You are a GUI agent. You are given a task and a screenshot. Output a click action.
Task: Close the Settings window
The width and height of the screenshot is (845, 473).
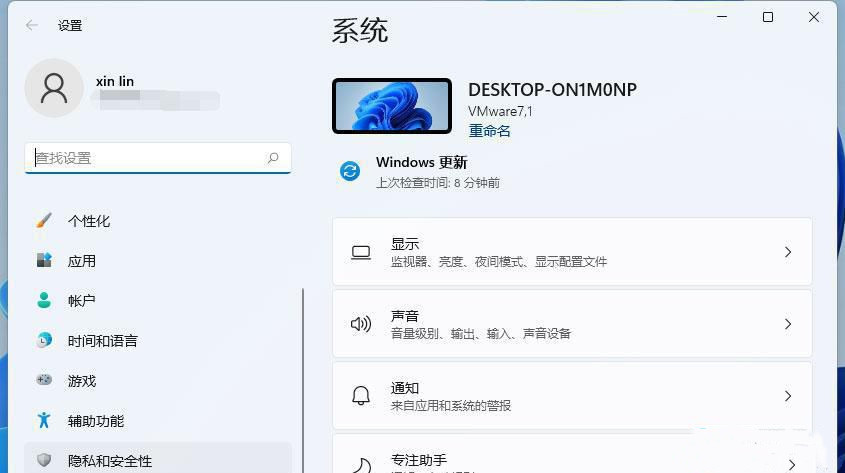tap(814, 17)
